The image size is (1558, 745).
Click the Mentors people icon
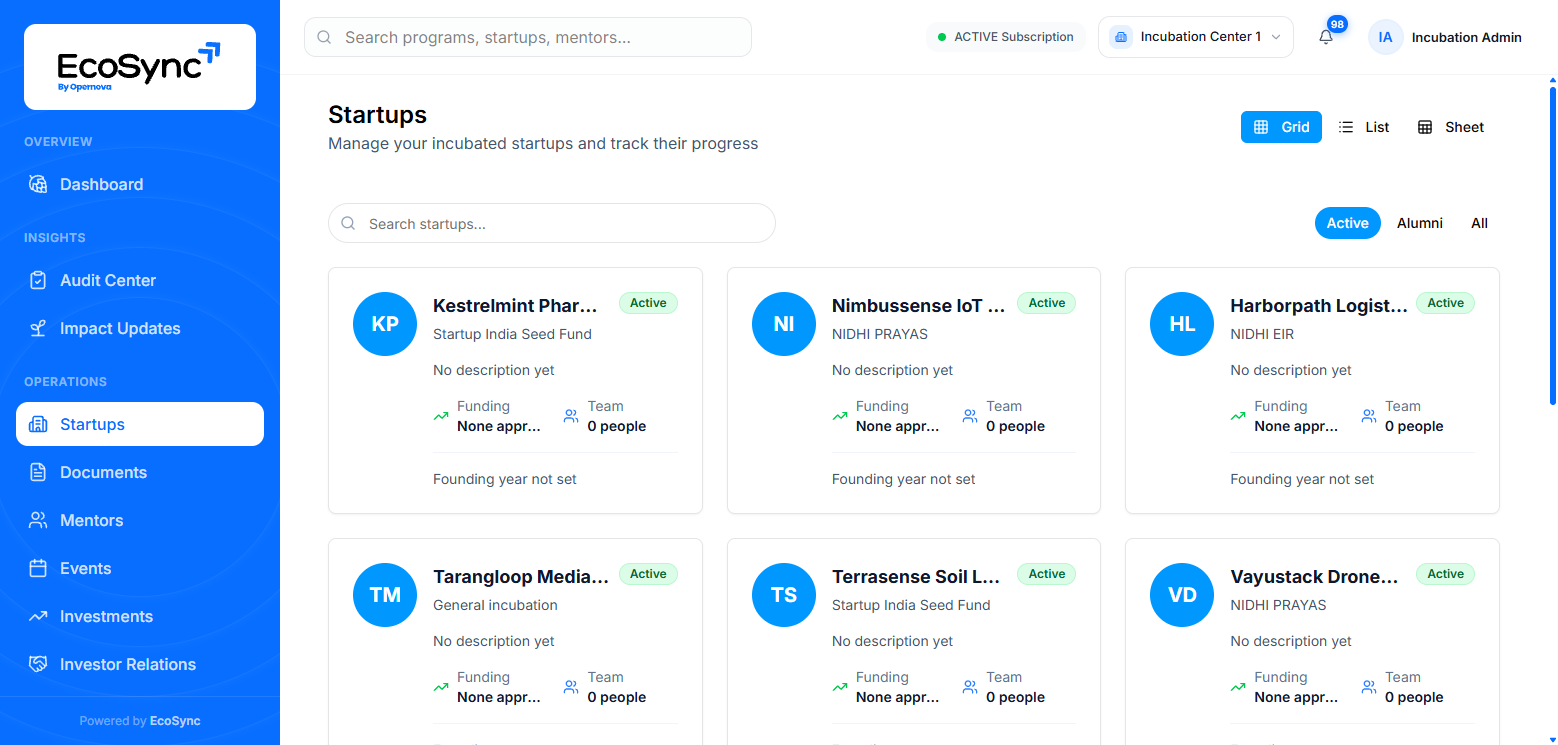tap(38, 520)
